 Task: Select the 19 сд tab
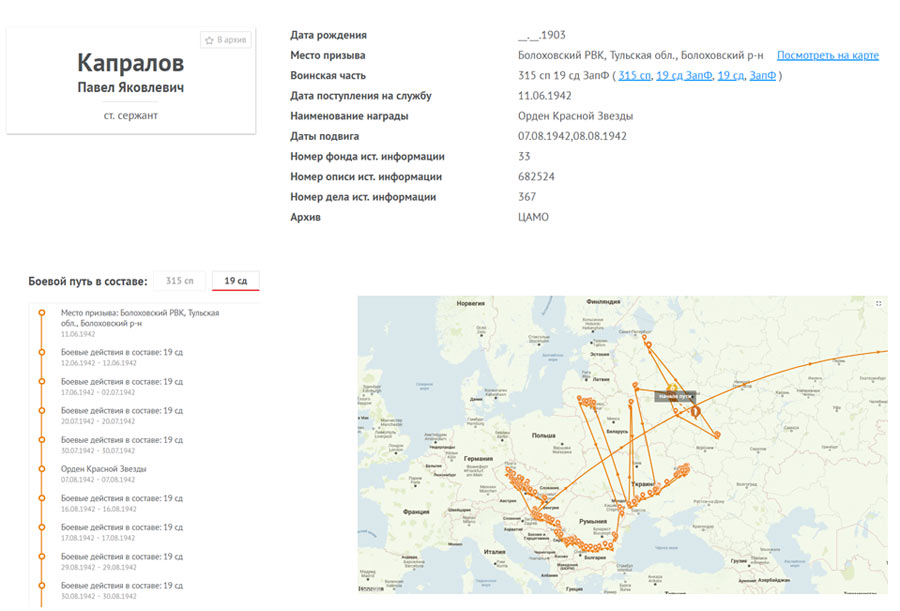[x=235, y=281]
